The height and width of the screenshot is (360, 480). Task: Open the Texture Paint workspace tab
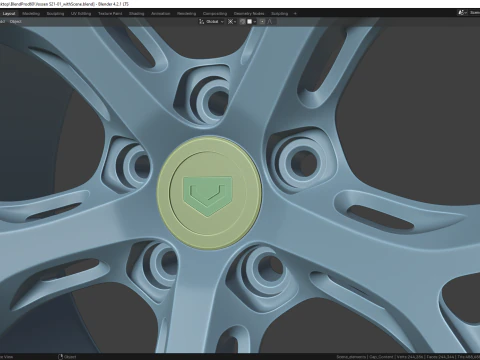click(110, 14)
